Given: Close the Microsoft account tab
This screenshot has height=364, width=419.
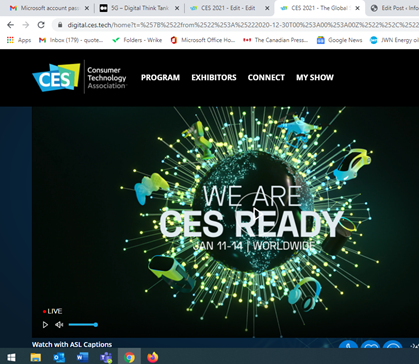Looking at the screenshot, I should pyautogui.click(x=87, y=8).
